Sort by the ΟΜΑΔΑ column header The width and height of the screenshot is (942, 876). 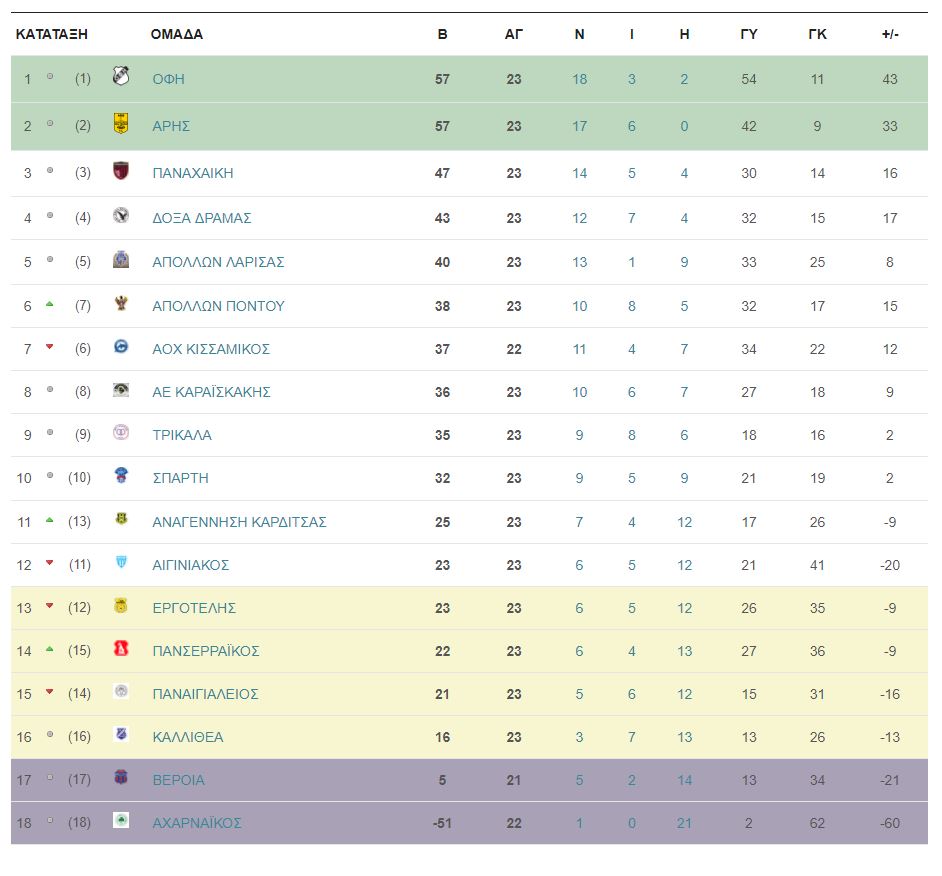pyautogui.click(x=177, y=34)
